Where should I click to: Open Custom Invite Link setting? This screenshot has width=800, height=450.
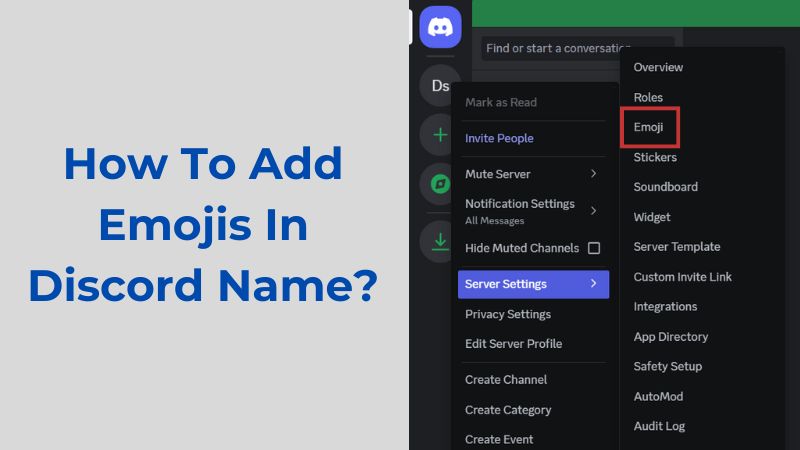point(682,277)
